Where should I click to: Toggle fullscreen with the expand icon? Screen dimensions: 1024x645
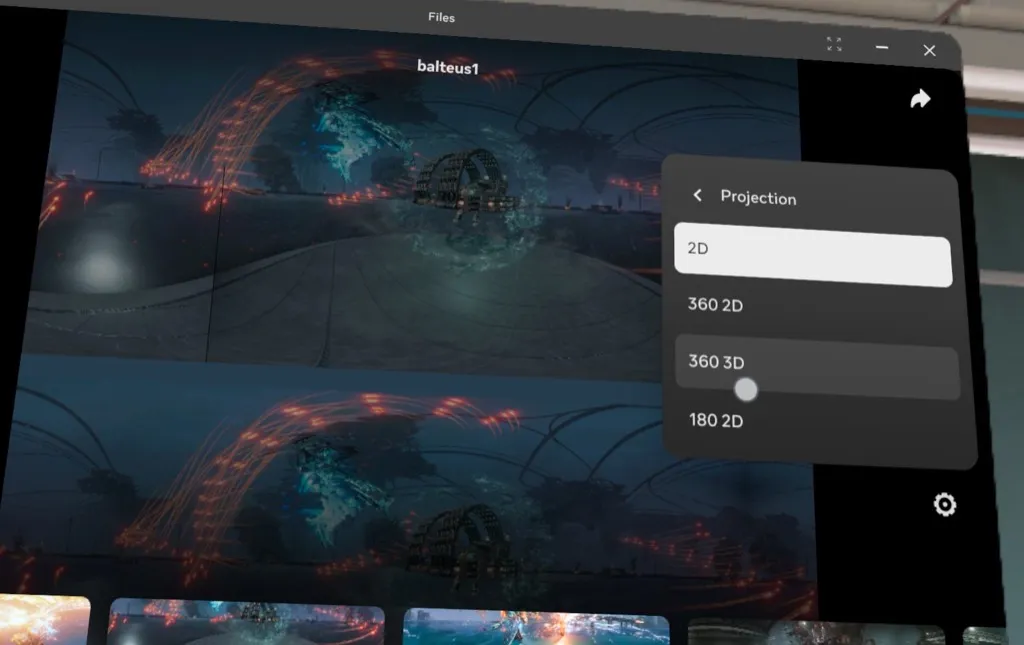(834, 44)
